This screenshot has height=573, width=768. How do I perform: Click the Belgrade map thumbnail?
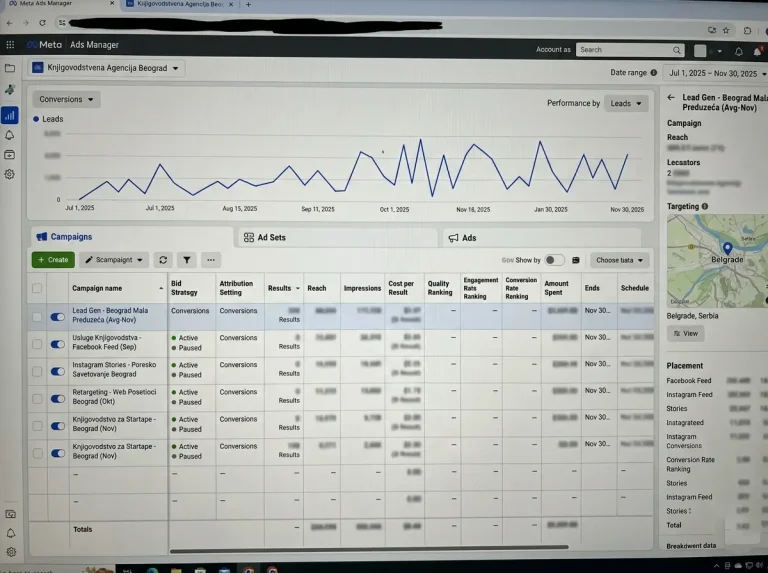click(x=717, y=261)
